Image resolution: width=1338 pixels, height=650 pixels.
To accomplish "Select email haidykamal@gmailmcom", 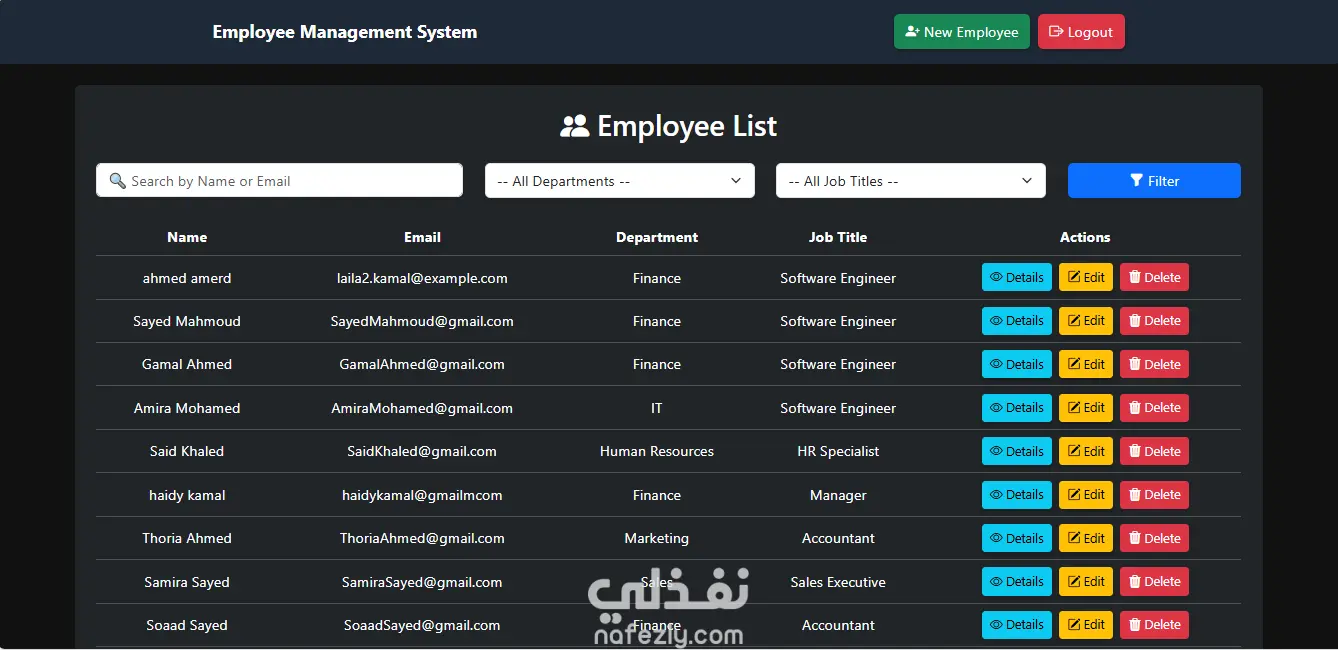I will pyautogui.click(x=422, y=495).
